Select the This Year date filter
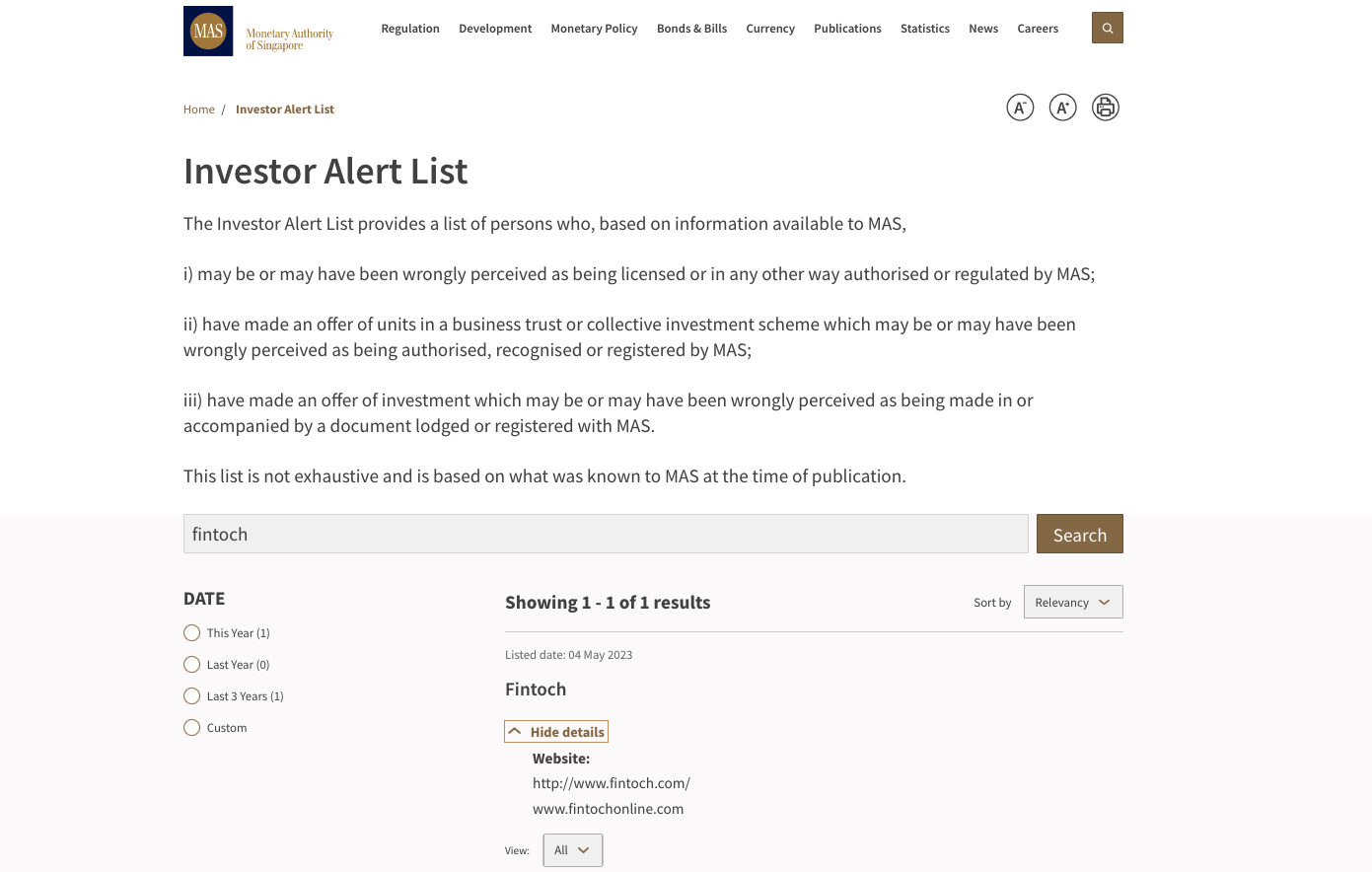1372x872 pixels. pyautogui.click(x=191, y=632)
